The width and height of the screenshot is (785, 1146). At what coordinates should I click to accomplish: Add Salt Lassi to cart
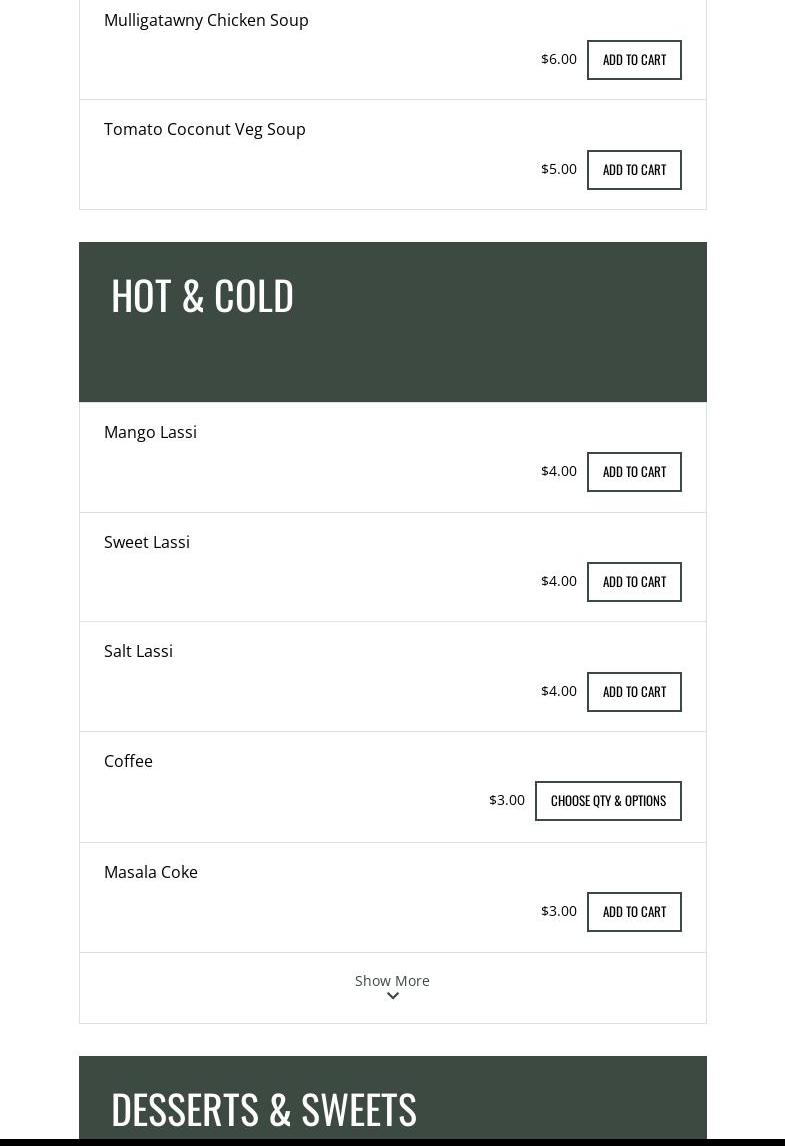pos(634,692)
